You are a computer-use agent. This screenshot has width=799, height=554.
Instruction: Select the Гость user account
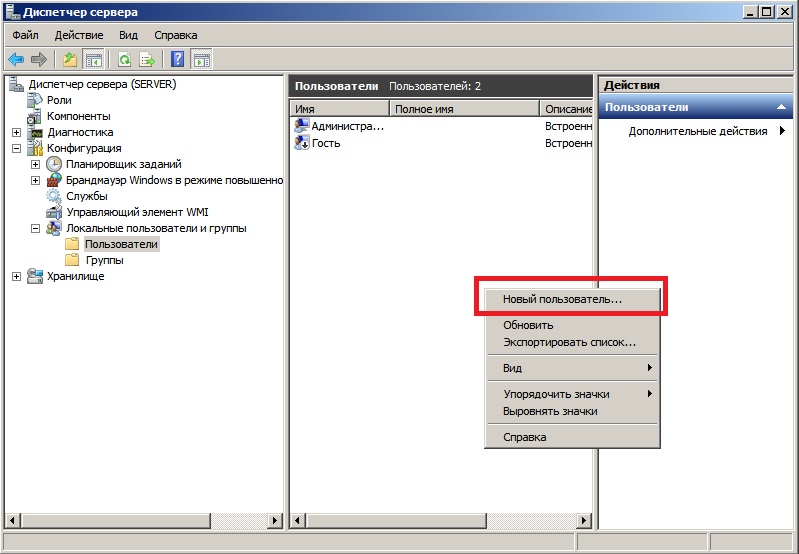[326, 143]
